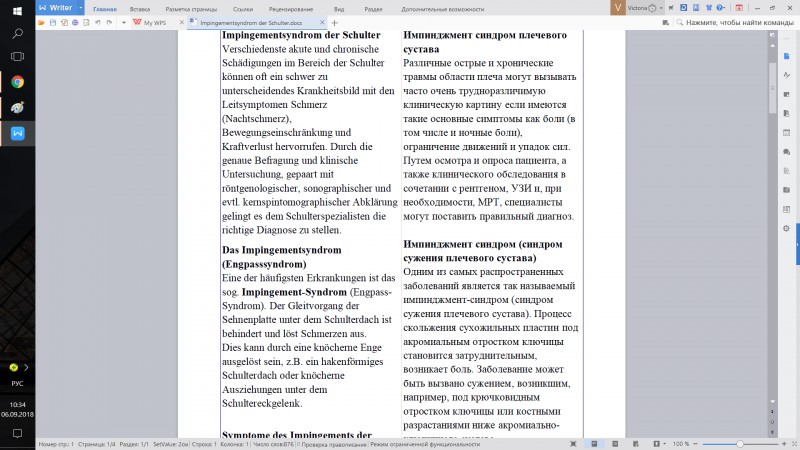This screenshot has height=450, width=800.
Task: Switch to full screen view in status bar
Action: pyautogui.click(x=573, y=444)
